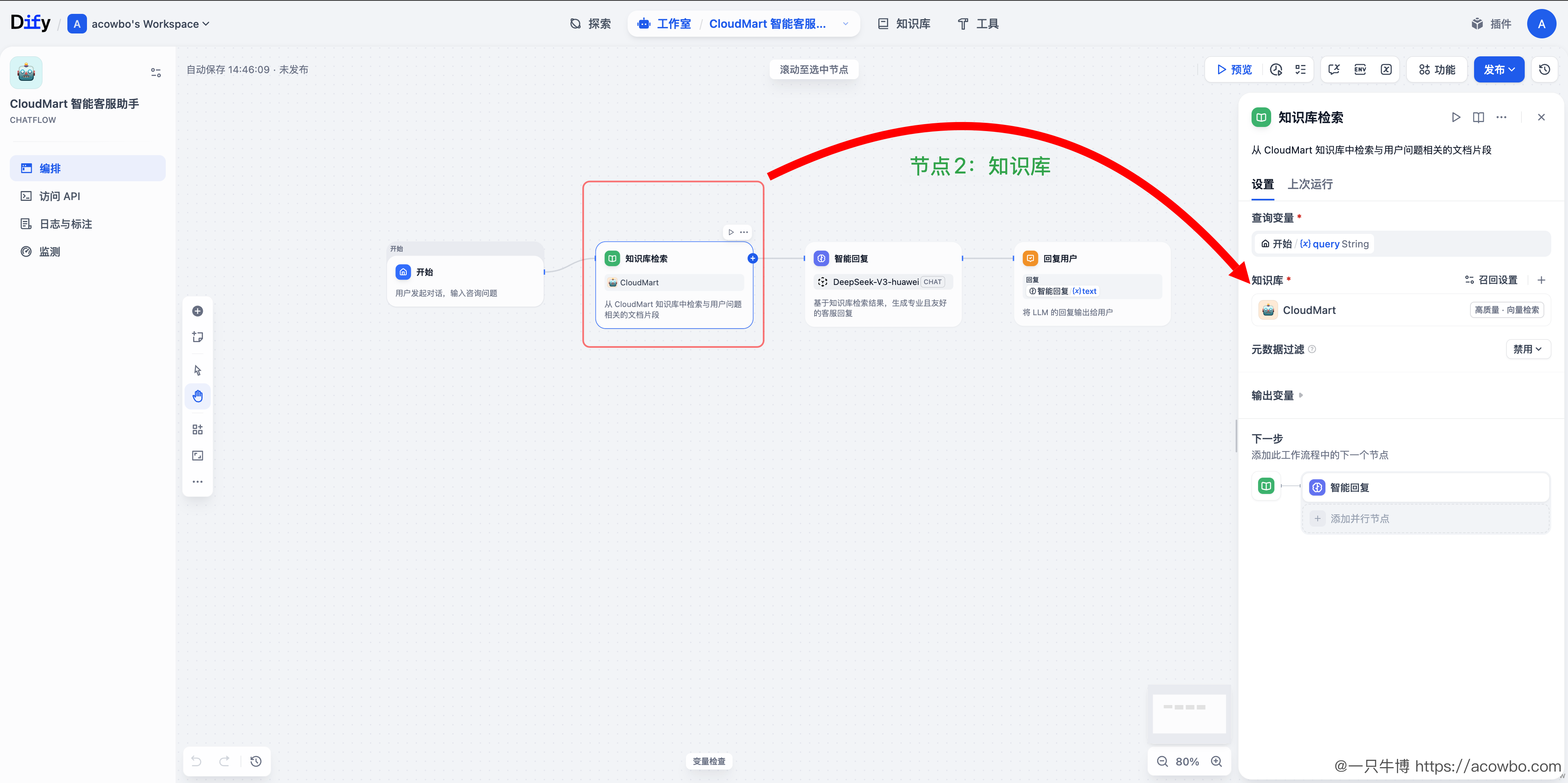Open 召回设置 retrieval settings
Viewport: 1568px width, 783px height.
(x=1491, y=280)
